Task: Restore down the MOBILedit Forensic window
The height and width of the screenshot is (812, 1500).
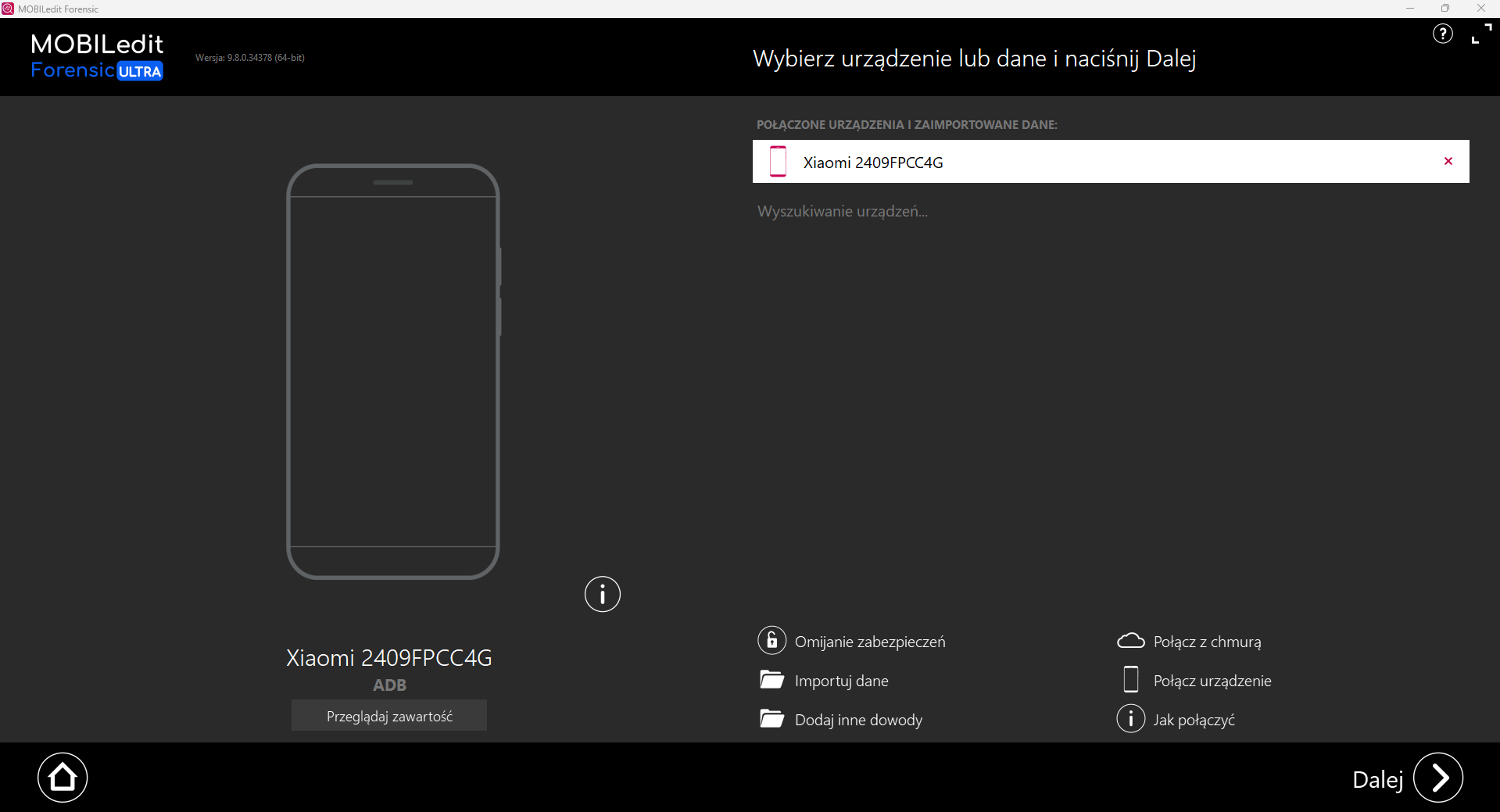Action: (1445, 9)
